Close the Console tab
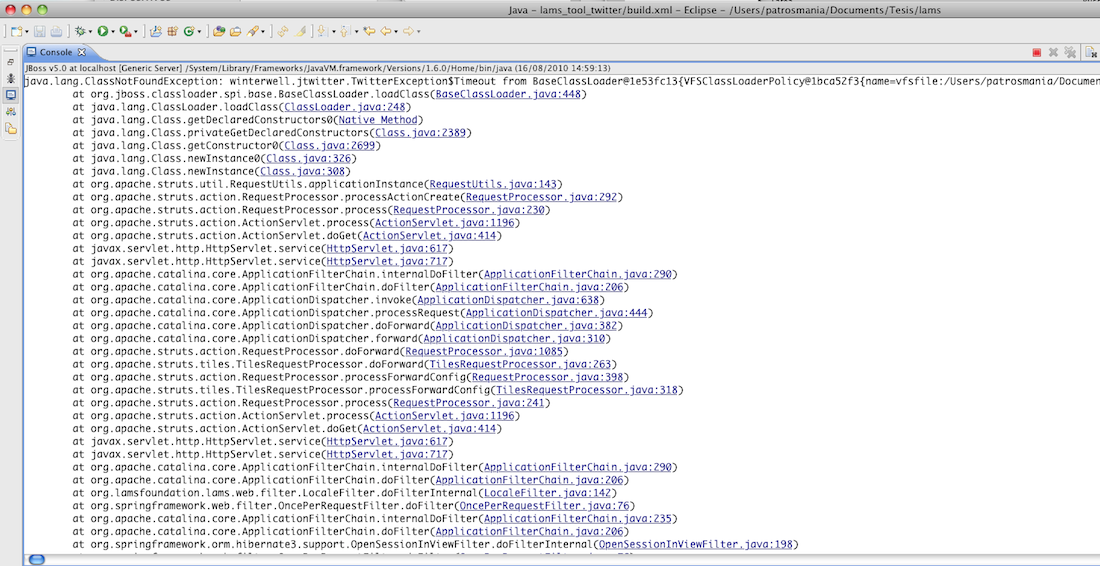The width and height of the screenshot is (1100, 566). click(x=82, y=52)
